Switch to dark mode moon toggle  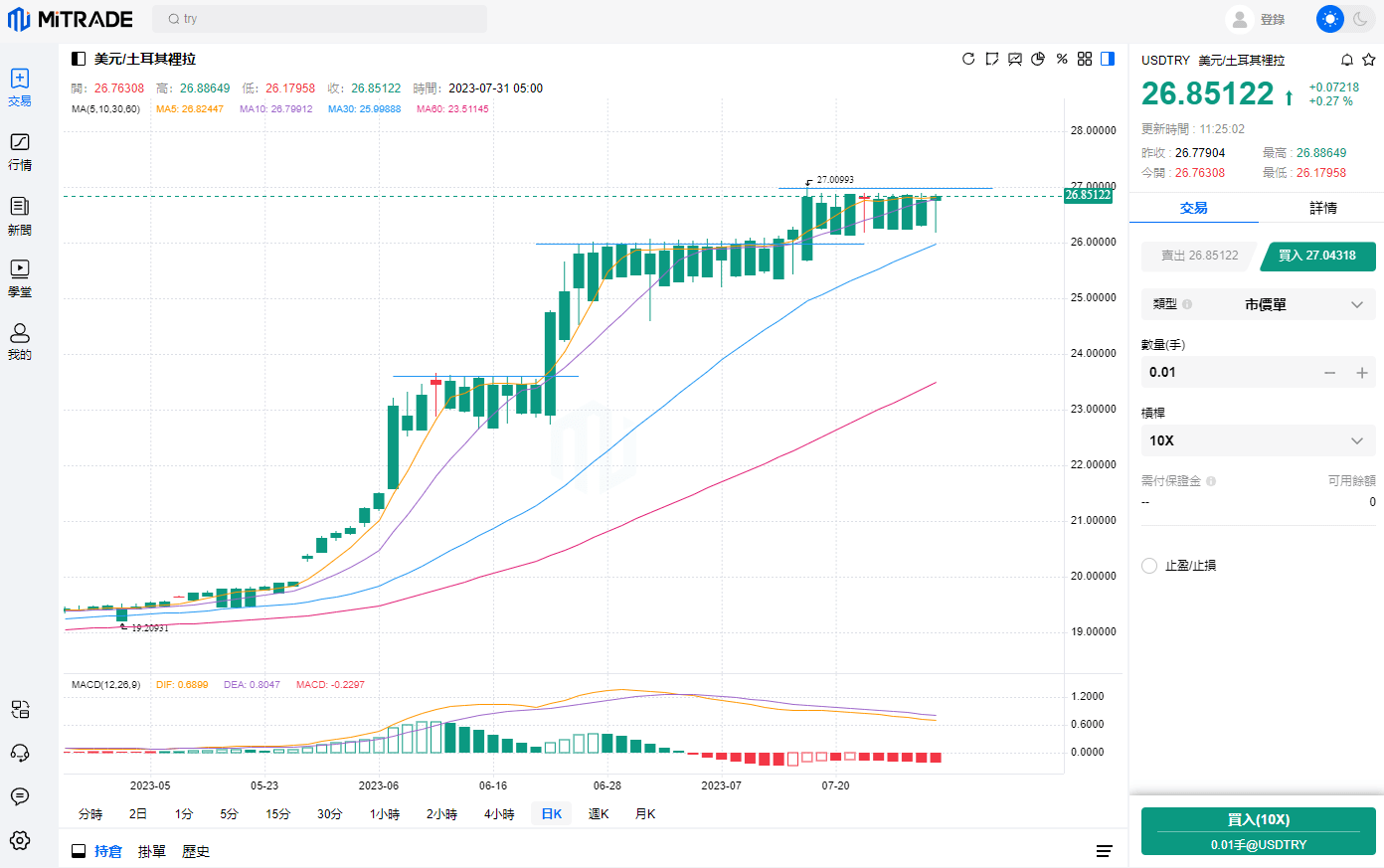coord(1359,19)
